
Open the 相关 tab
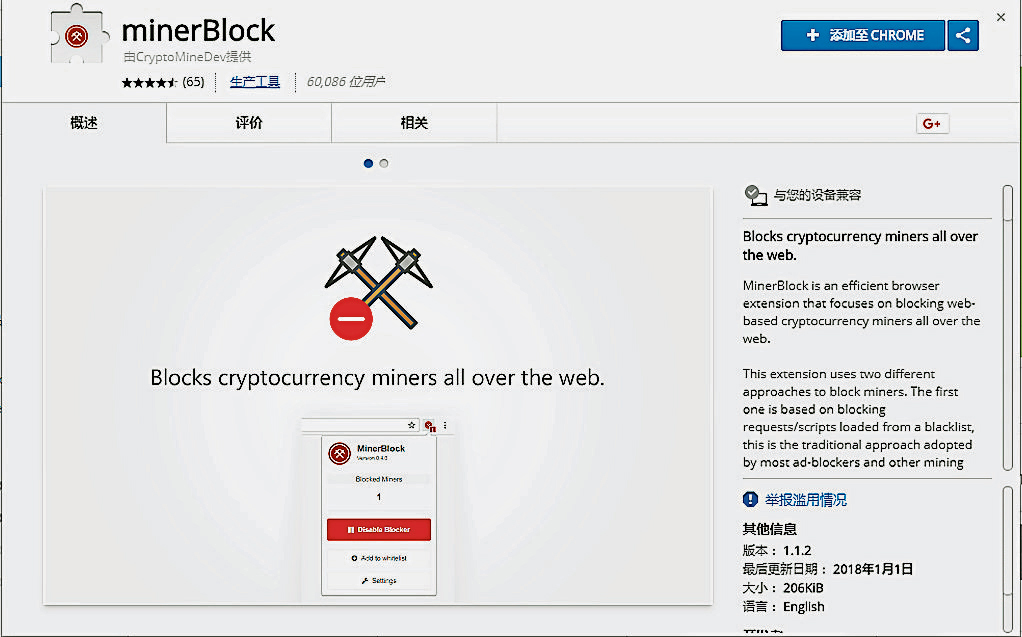(414, 123)
